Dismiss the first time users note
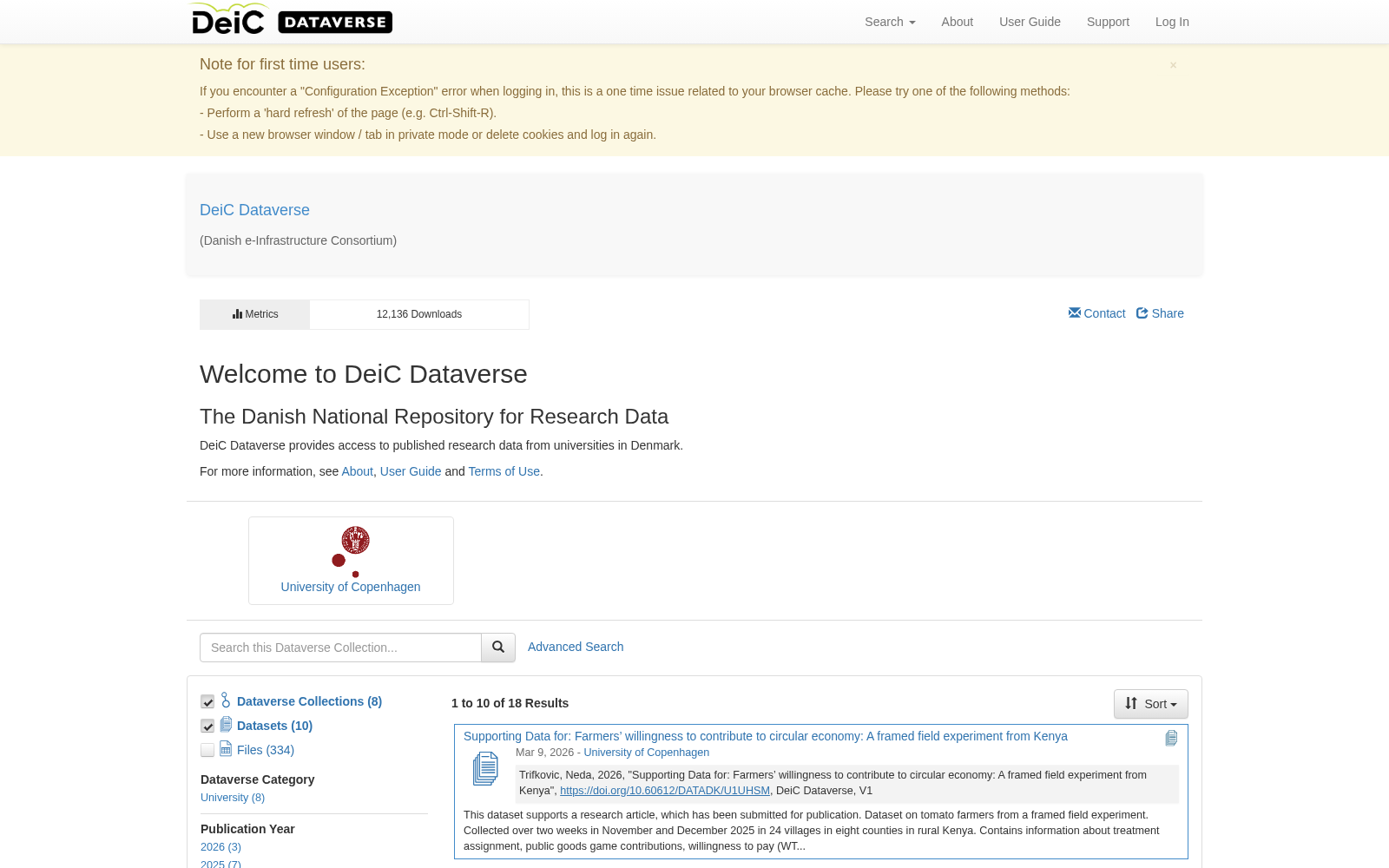 click(x=1173, y=65)
